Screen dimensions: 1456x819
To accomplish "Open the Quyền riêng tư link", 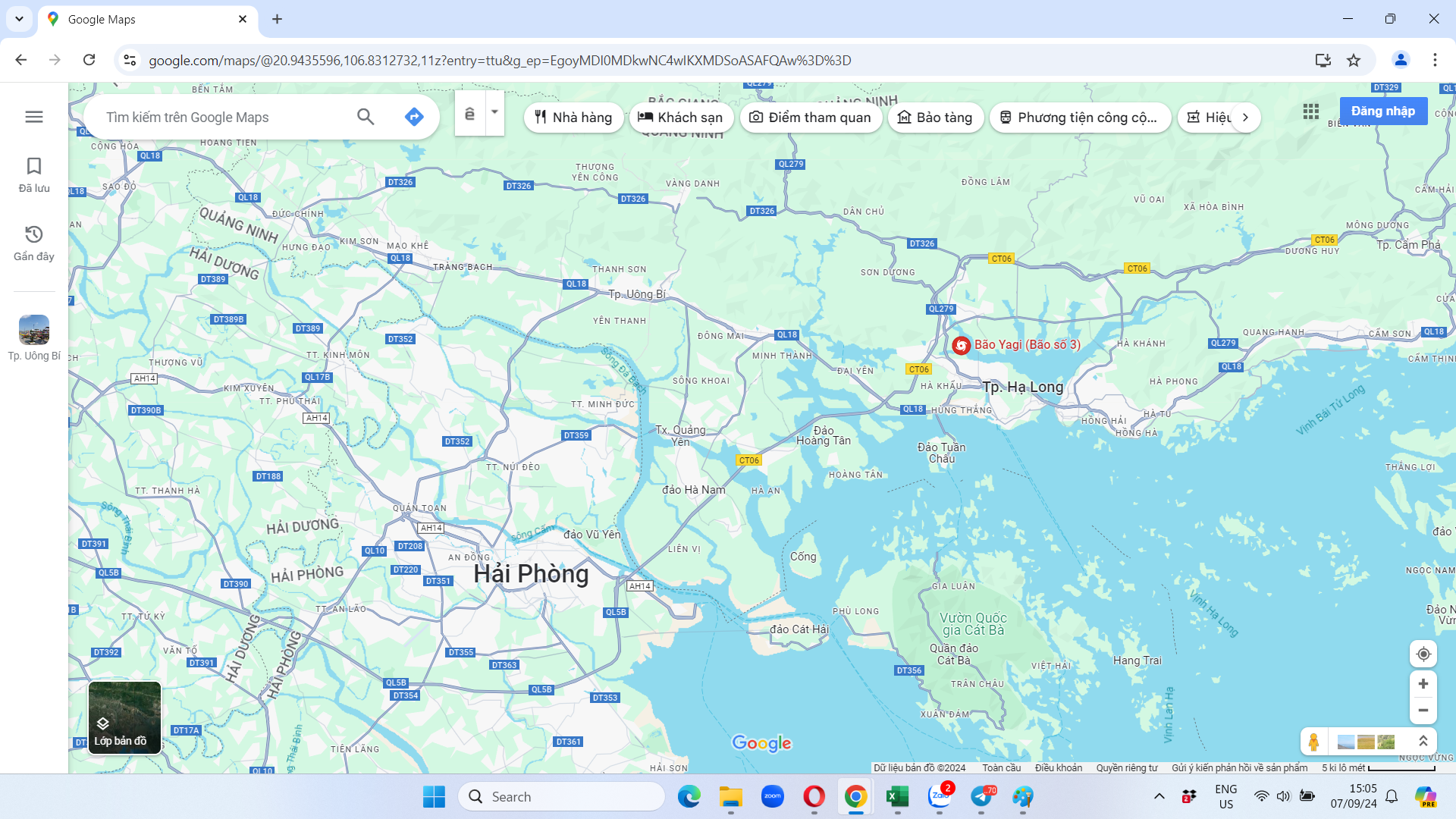I will 1127,767.
